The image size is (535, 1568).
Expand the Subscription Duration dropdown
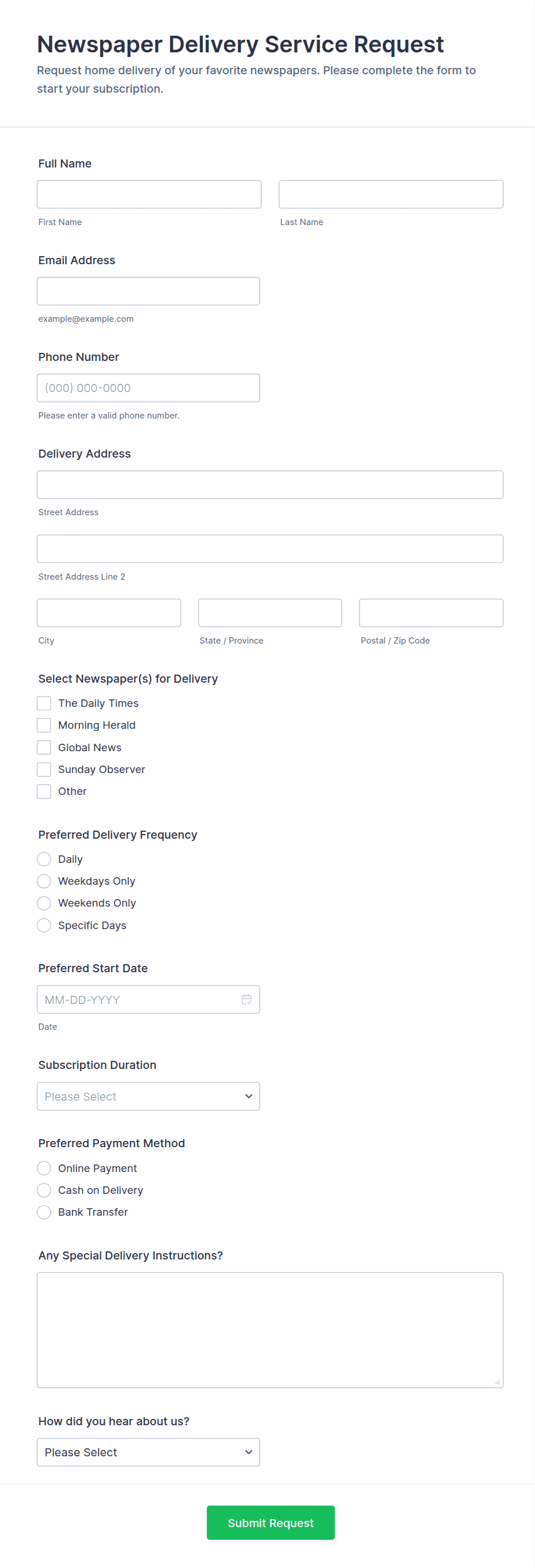(x=148, y=1096)
